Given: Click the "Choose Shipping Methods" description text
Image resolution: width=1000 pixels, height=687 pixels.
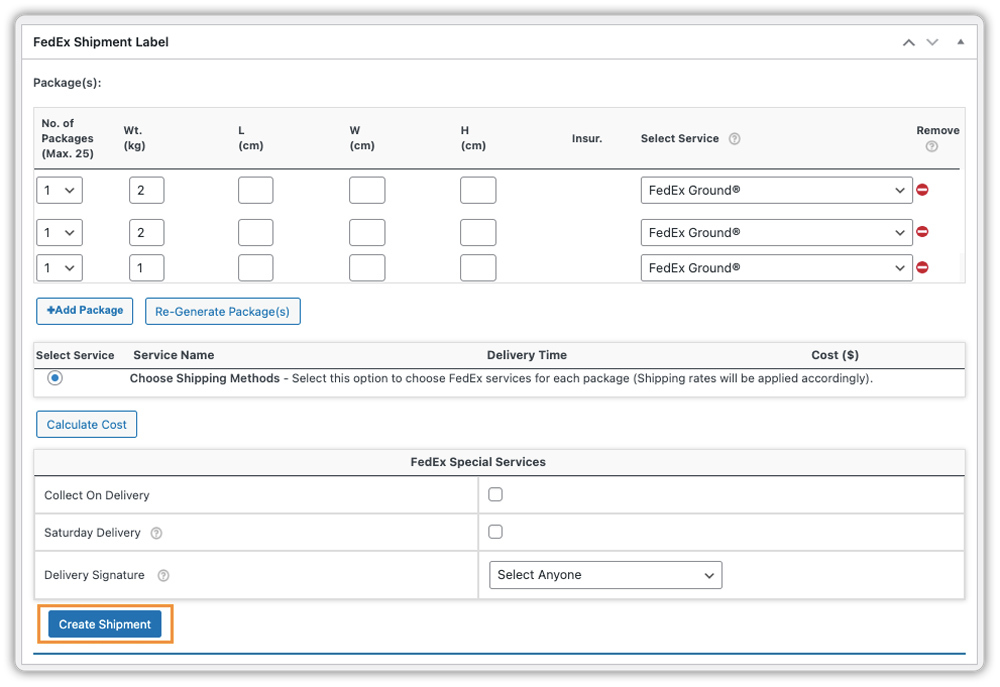Looking at the screenshot, I should click(501, 378).
